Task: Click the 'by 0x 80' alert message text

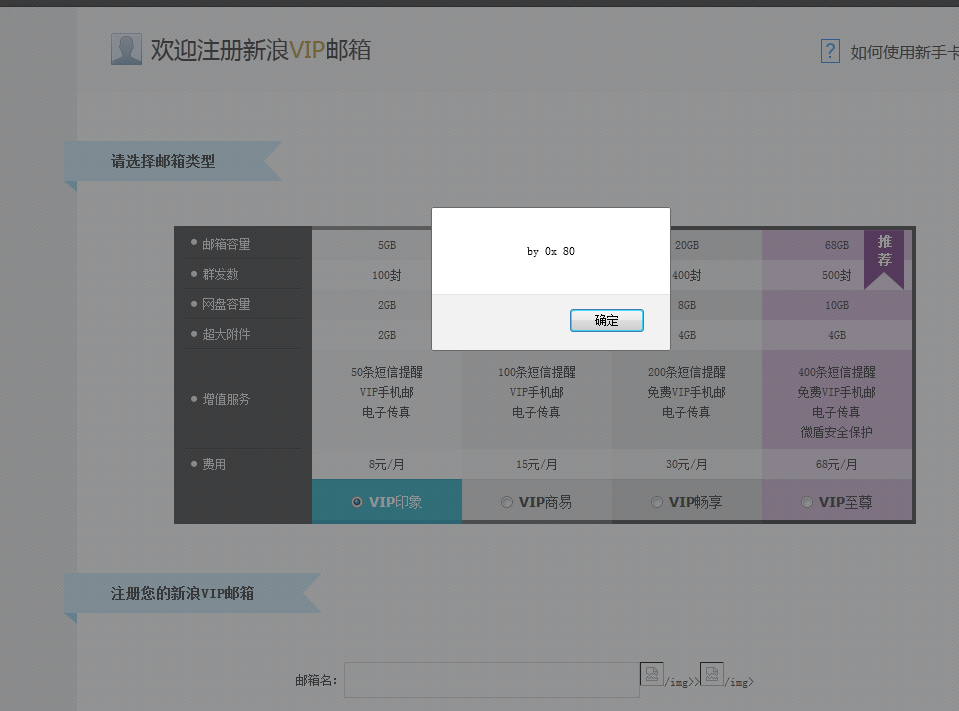Action: pyautogui.click(x=550, y=251)
